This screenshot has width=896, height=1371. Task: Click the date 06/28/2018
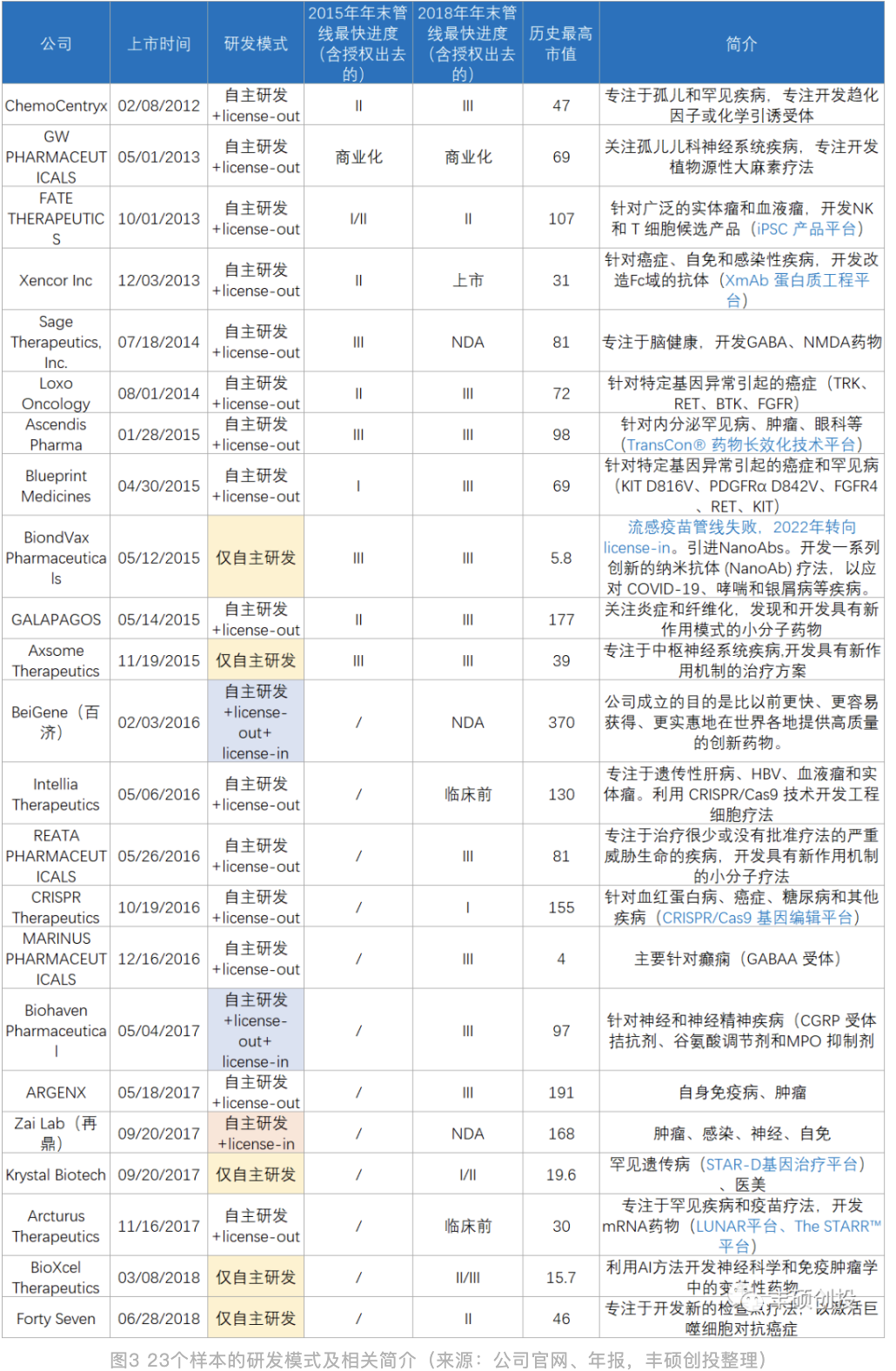tap(159, 1319)
